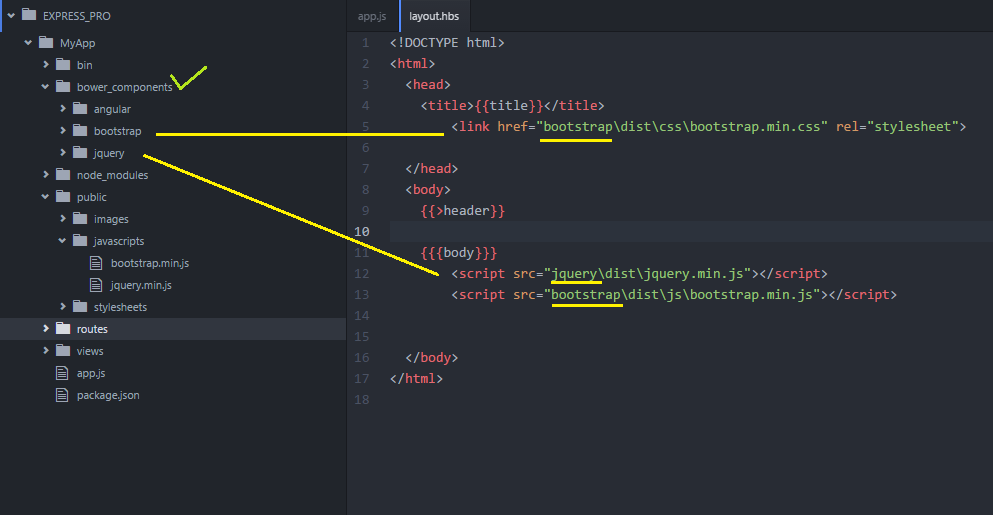Expand the images folder chevron
Viewport: 993px width, 515px height.
point(63,219)
